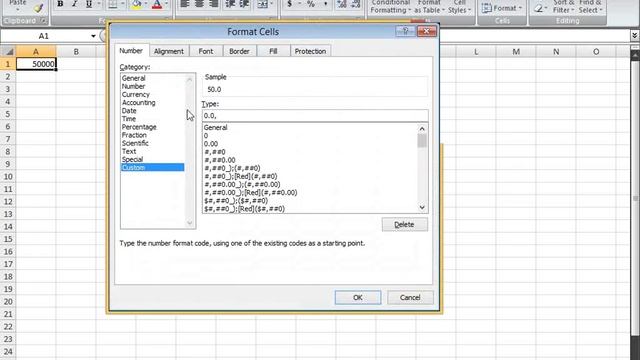Open the Clipboard dialog launcher
This screenshot has width=640, height=360.
[43, 20]
